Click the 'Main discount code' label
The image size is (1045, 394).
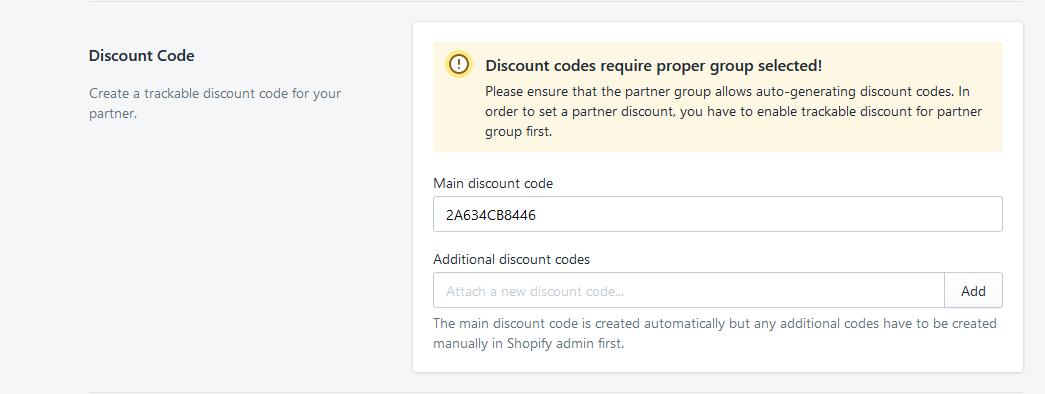[x=493, y=183]
